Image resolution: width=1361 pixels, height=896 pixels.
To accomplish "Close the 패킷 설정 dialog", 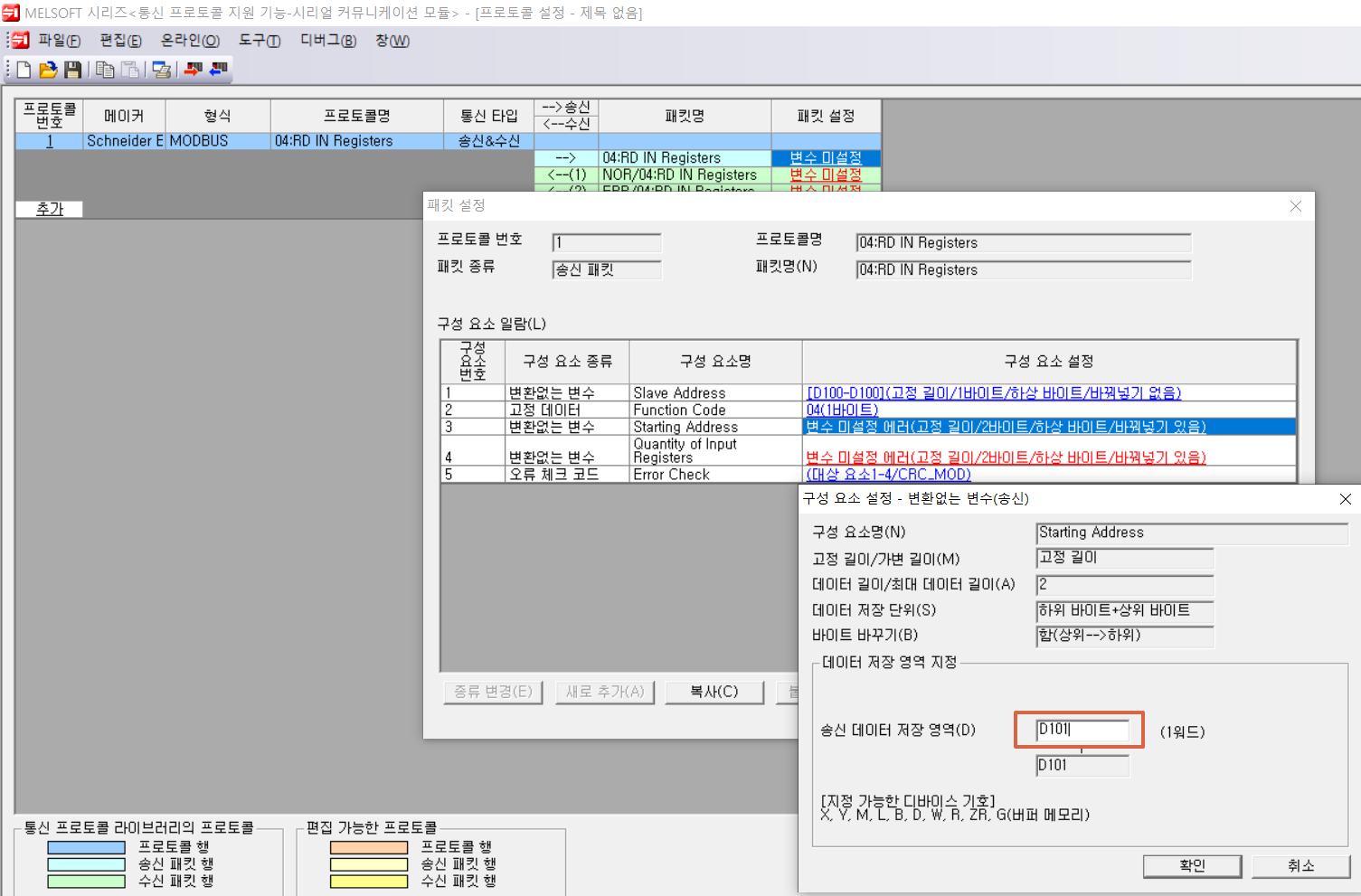I will 1295,206.
